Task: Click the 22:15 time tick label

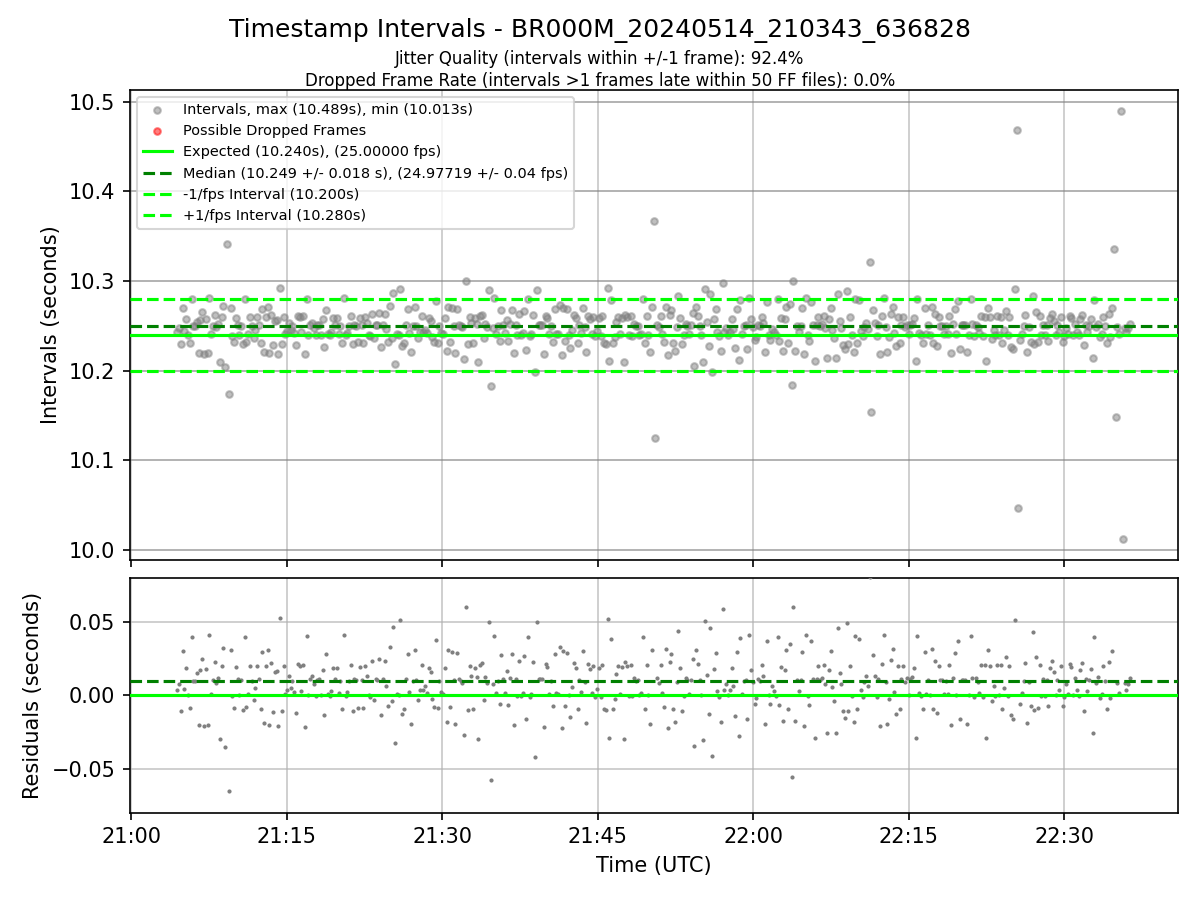Action: tap(908, 835)
